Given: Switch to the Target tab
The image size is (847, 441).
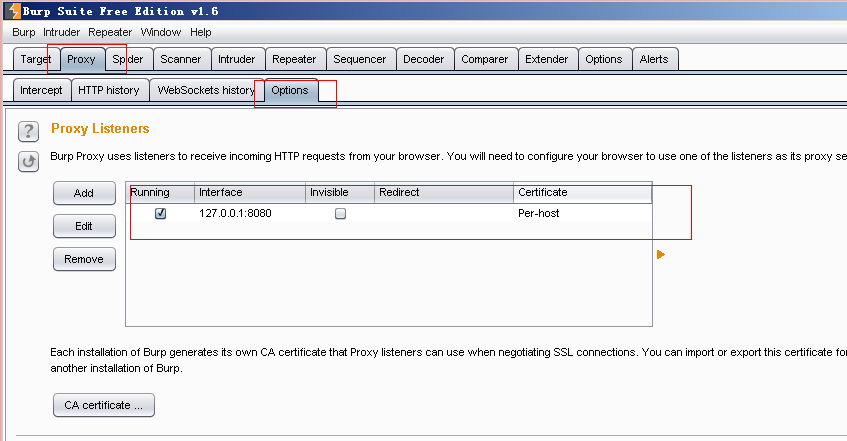Looking at the screenshot, I should click(36, 59).
